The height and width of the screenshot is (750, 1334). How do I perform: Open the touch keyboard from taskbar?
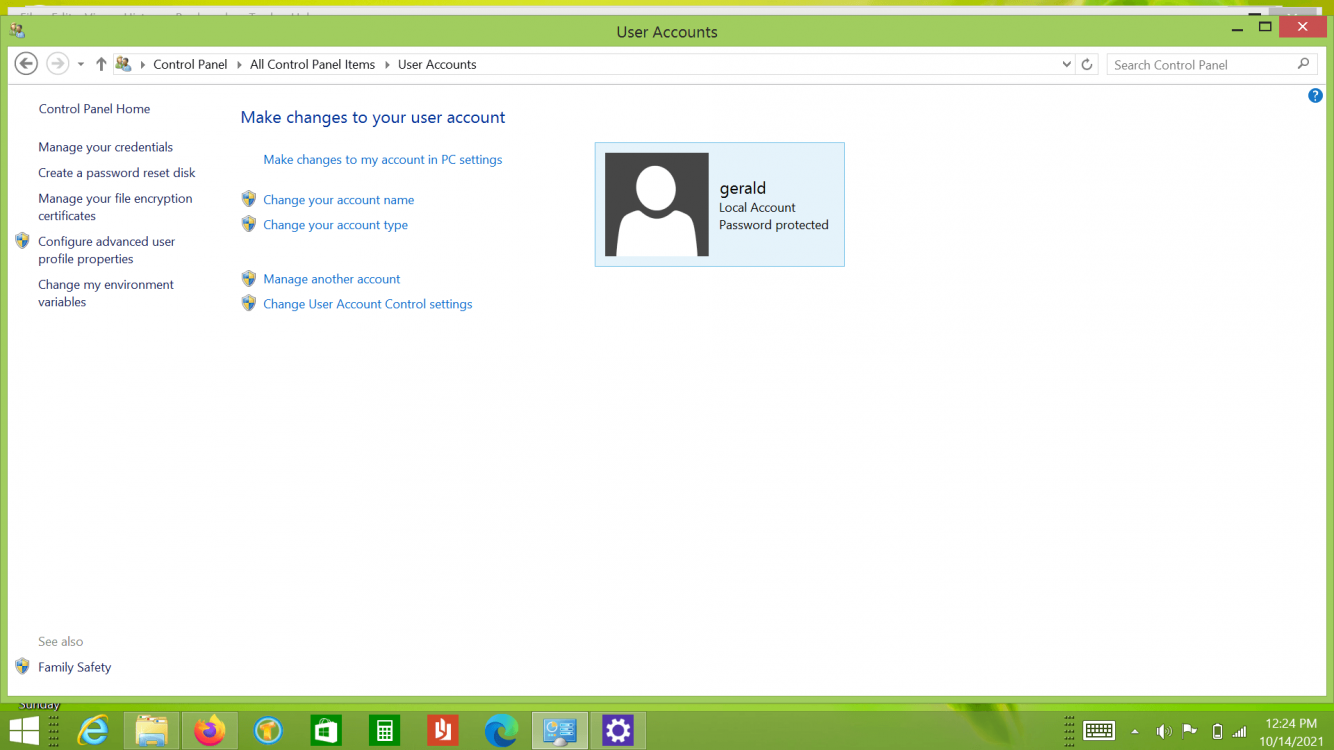pos(1099,731)
